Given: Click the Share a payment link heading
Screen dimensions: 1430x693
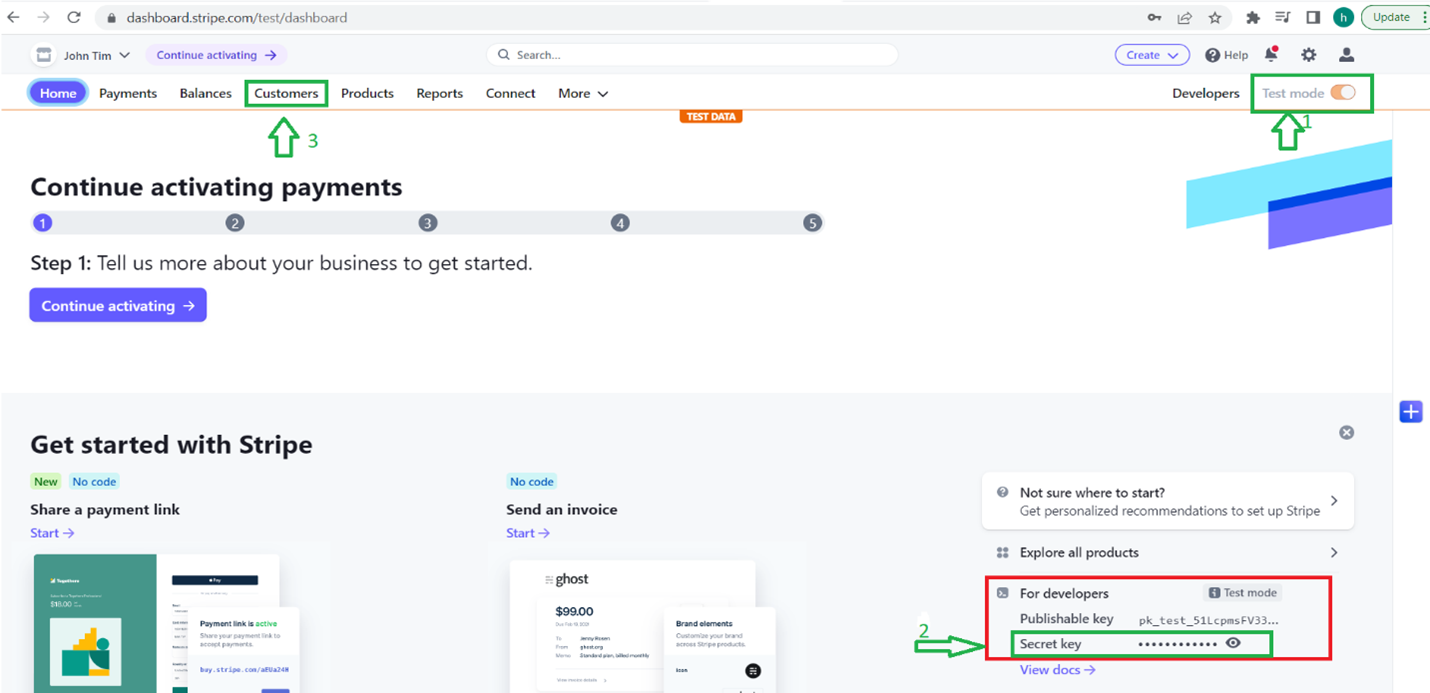Looking at the screenshot, I should [x=105, y=509].
